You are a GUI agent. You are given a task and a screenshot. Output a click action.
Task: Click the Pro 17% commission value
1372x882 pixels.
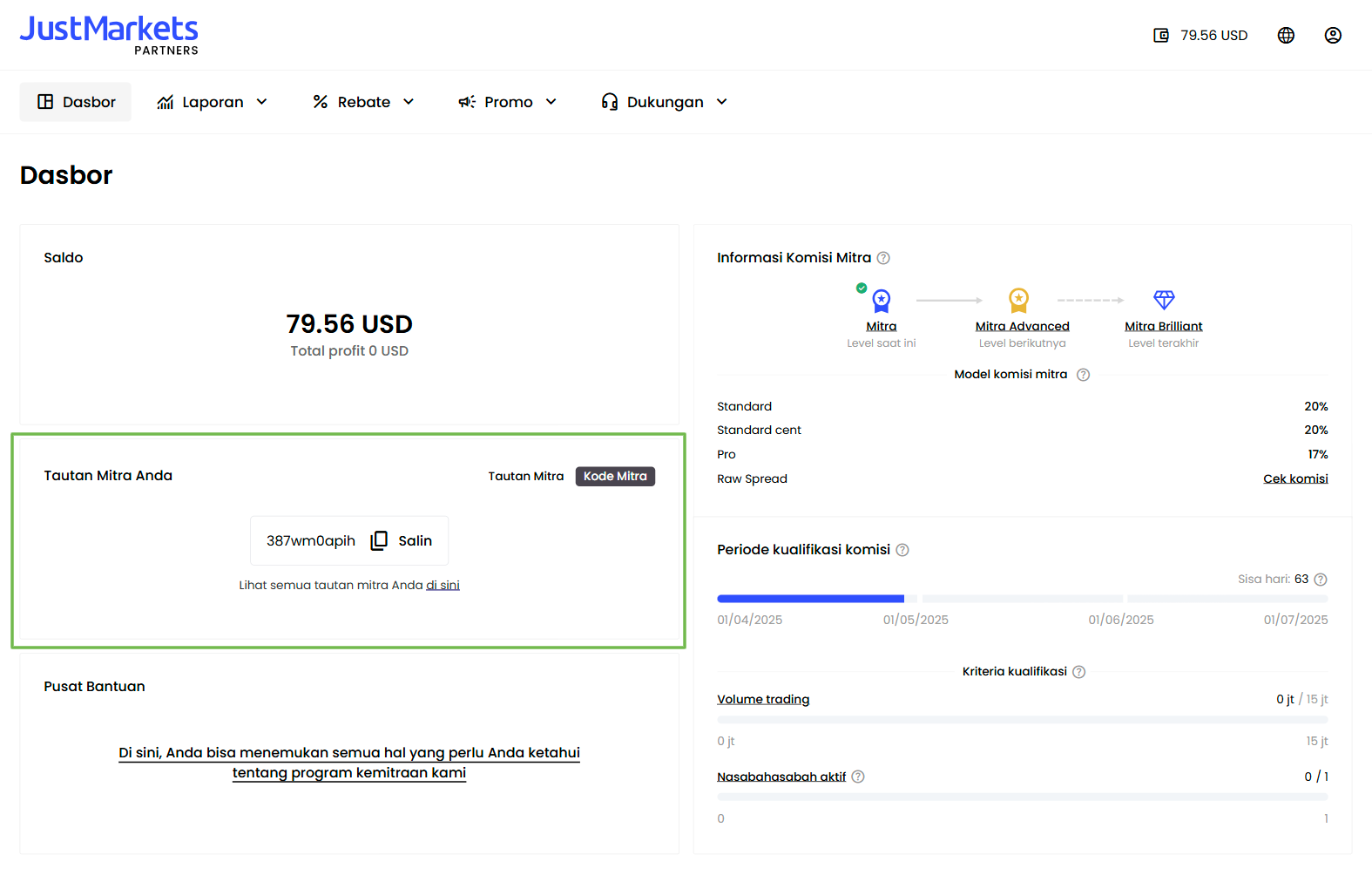(x=1318, y=454)
